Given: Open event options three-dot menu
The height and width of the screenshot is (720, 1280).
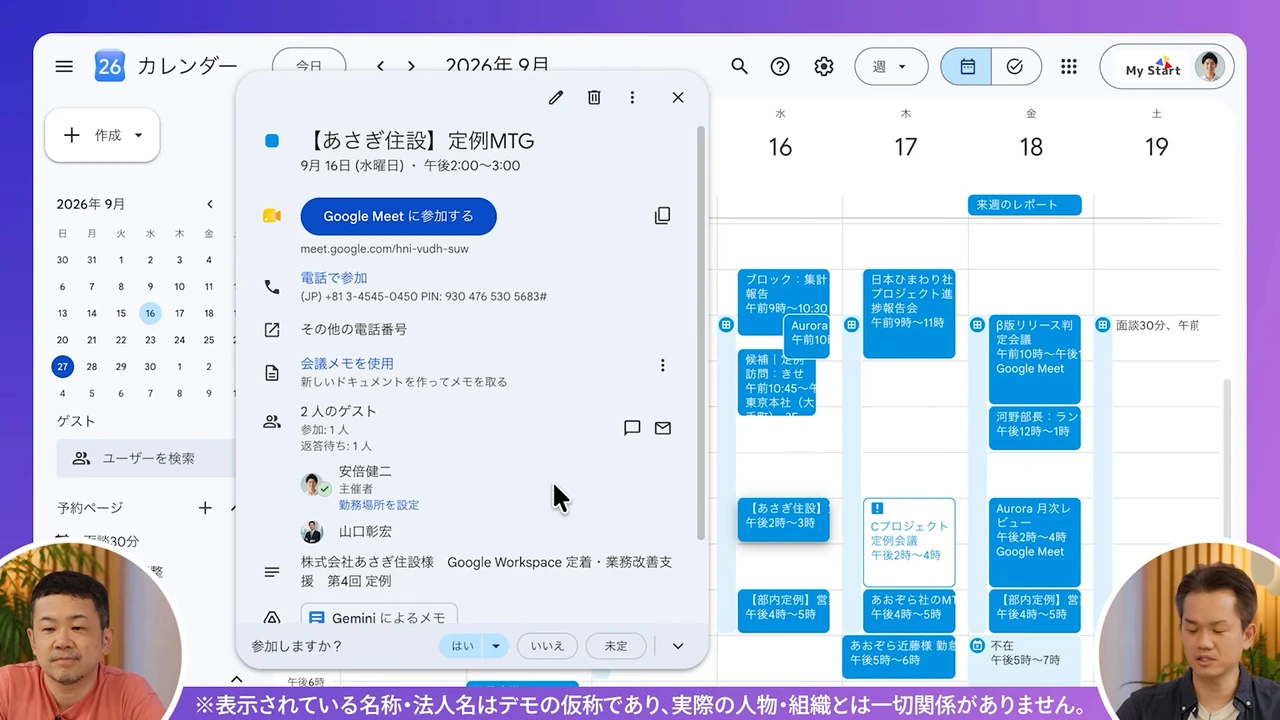Looking at the screenshot, I should point(632,97).
